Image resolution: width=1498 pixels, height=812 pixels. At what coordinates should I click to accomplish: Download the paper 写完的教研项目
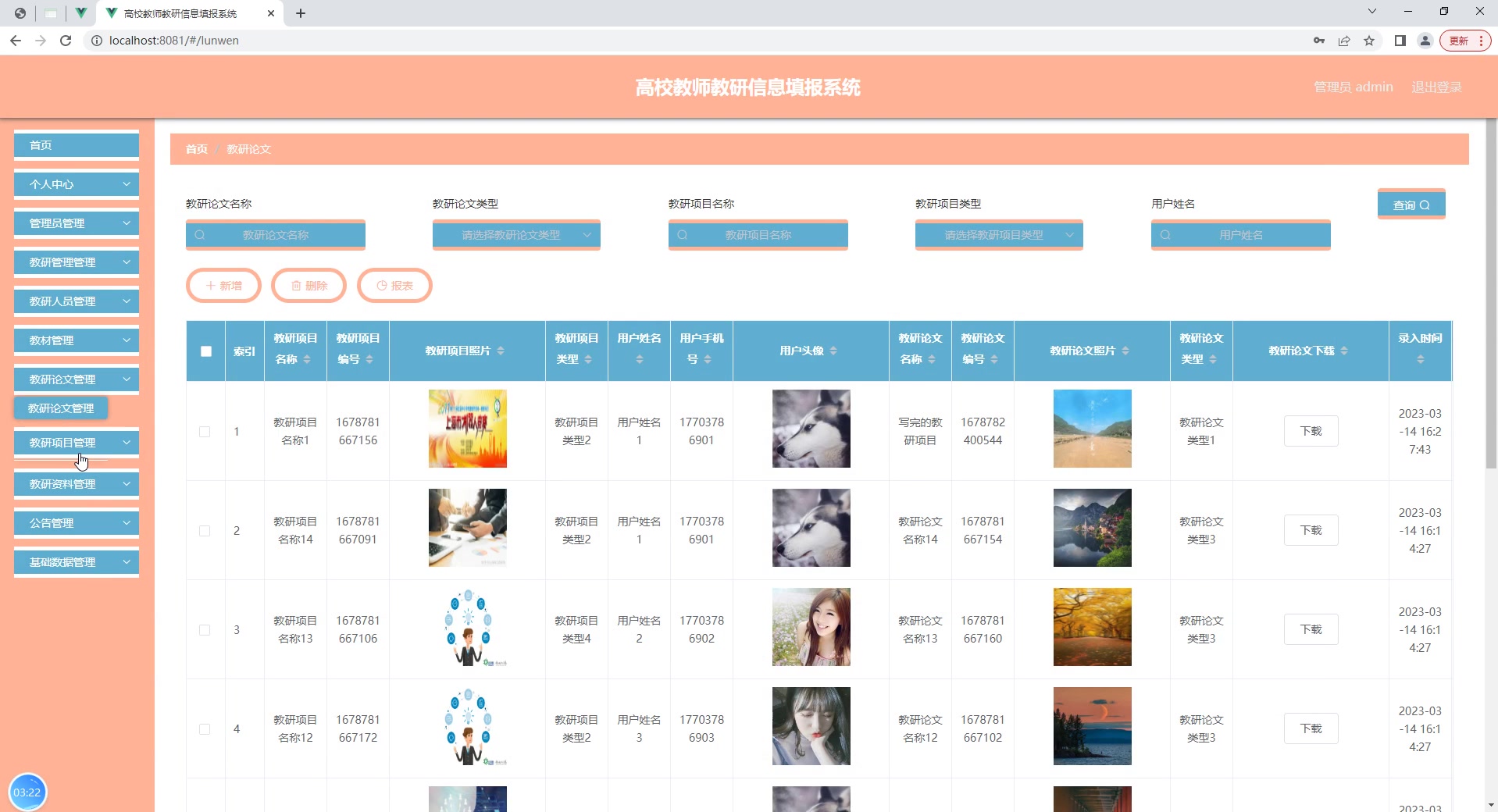[x=1311, y=431]
